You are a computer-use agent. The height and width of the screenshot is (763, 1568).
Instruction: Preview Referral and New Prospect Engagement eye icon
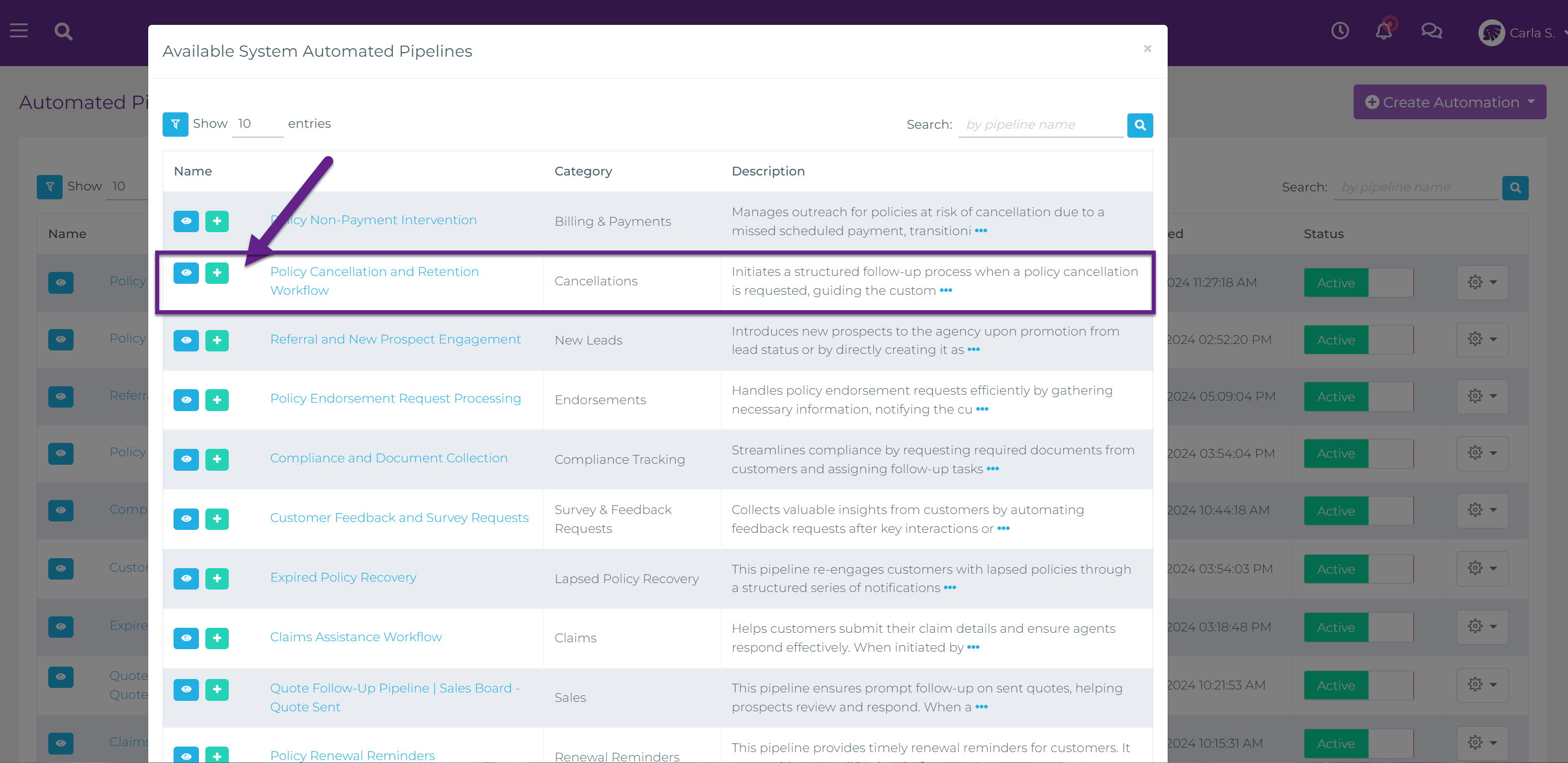(186, 340)
